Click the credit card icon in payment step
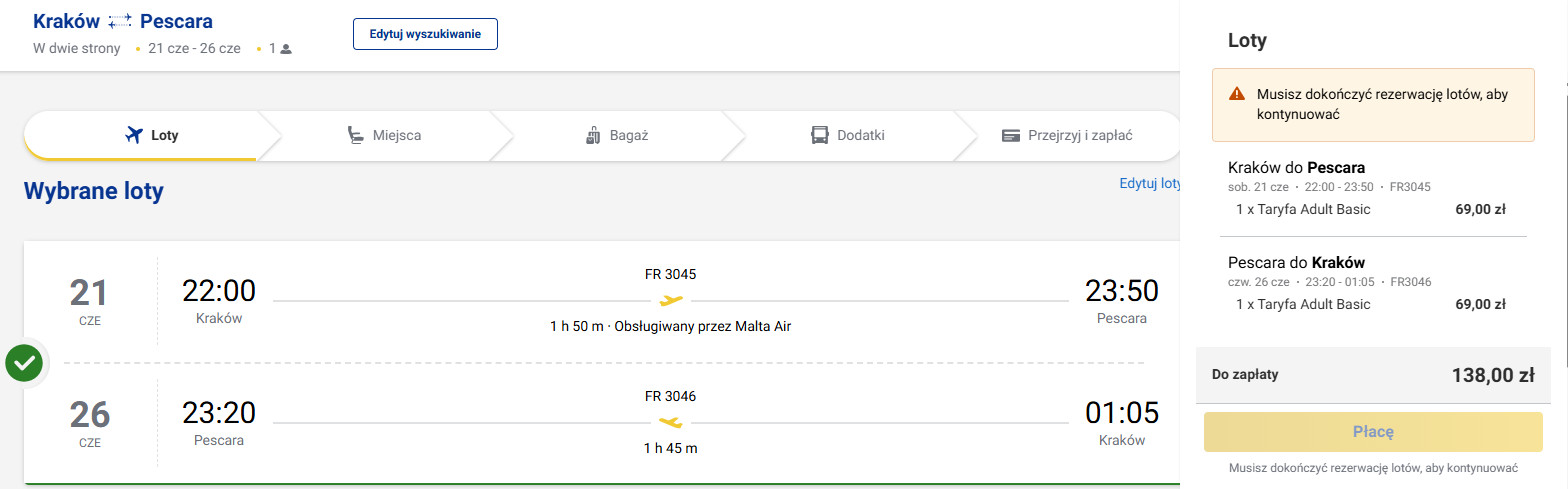1568x489 pixels. click(x=1011, y=136)
